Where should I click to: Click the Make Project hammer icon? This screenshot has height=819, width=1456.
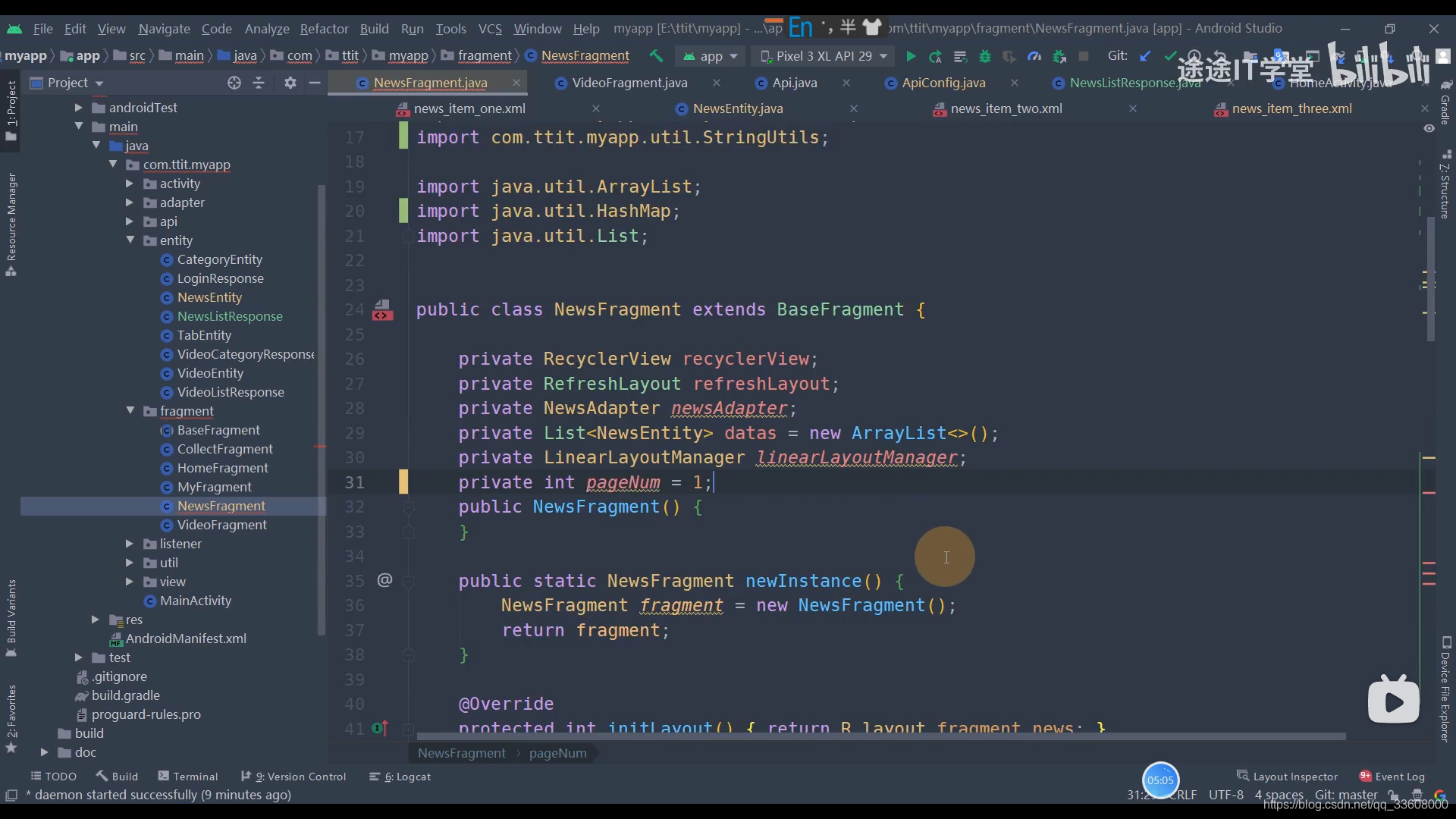[656, 56]
